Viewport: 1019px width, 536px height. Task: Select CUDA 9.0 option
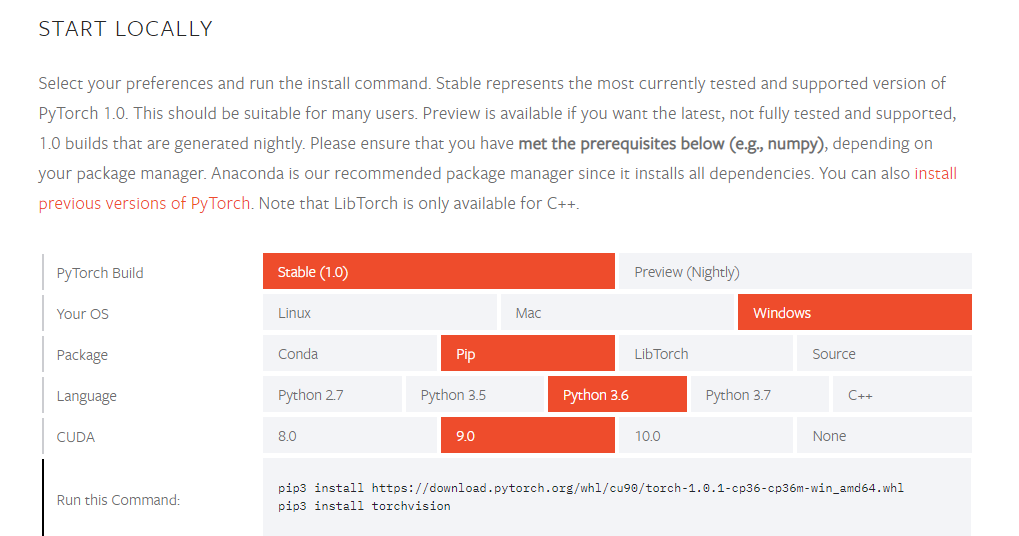click(527, 436)
